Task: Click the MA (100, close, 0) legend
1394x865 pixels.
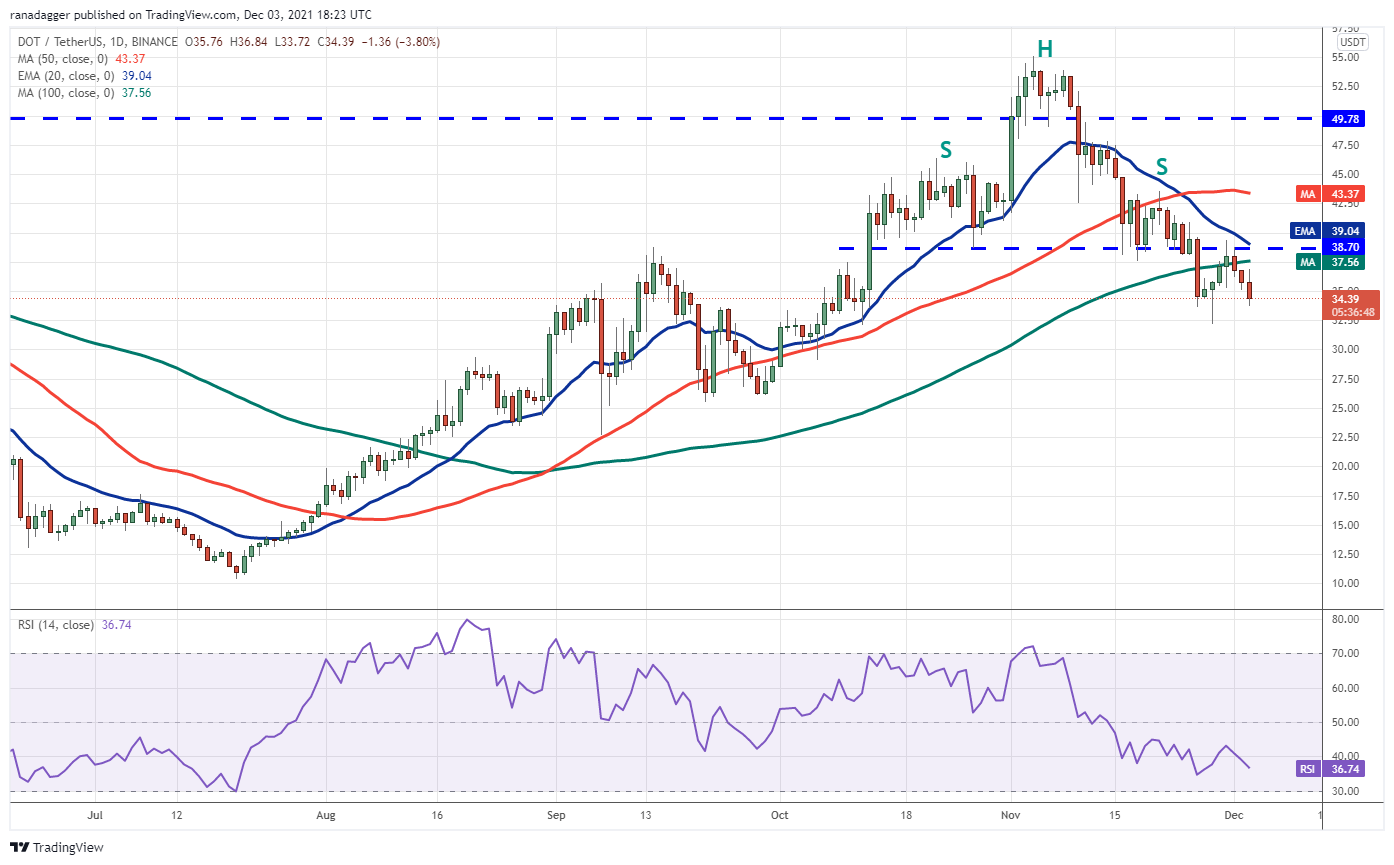Action: 61,93
